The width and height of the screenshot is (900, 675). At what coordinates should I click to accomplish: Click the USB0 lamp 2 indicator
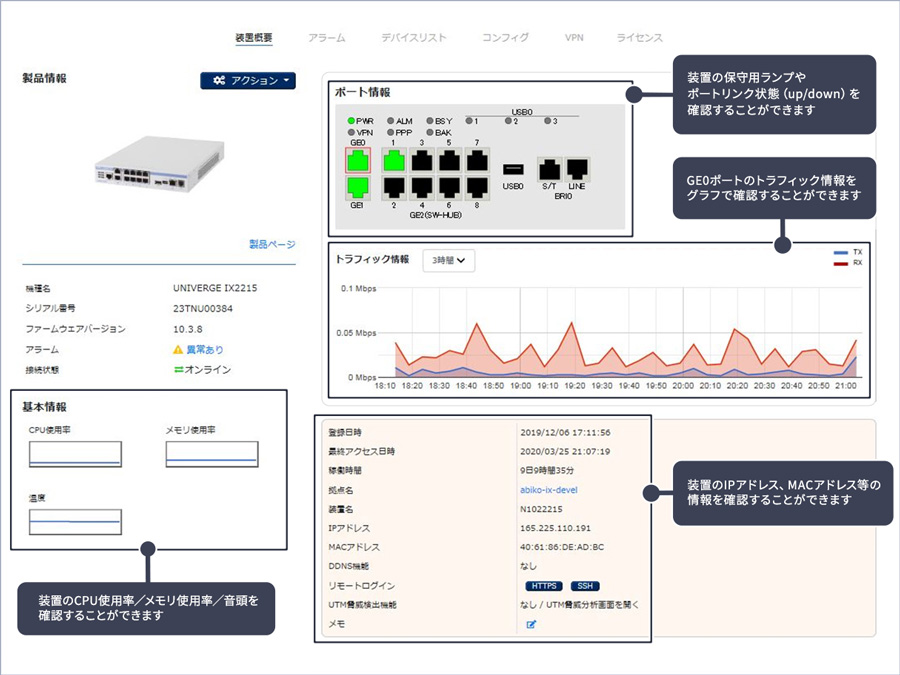point(508,121)
